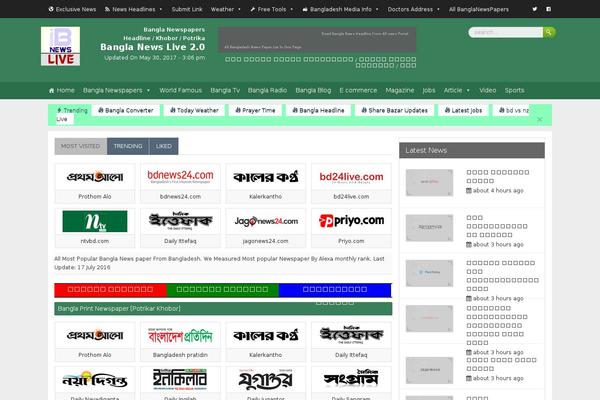600x400 pixels.
Task: Open Prothom Alo logo in print newspaper section
Action: (x=95, y=335)
